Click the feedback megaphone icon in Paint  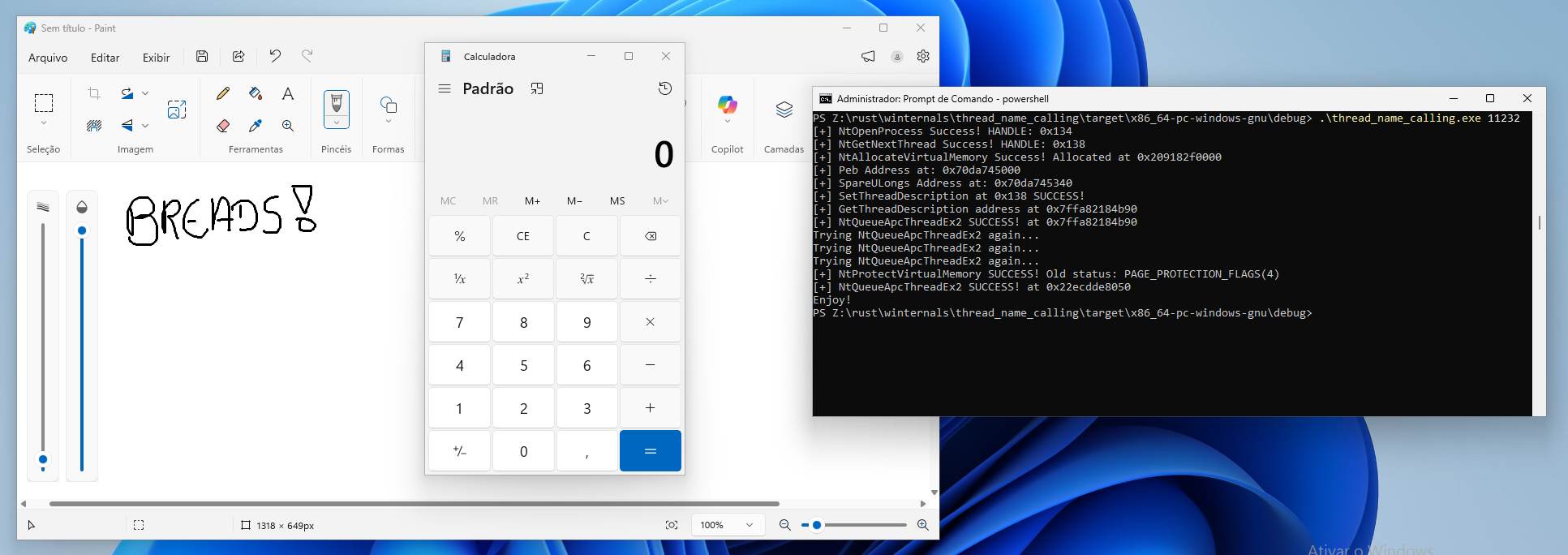coord(868,56)
